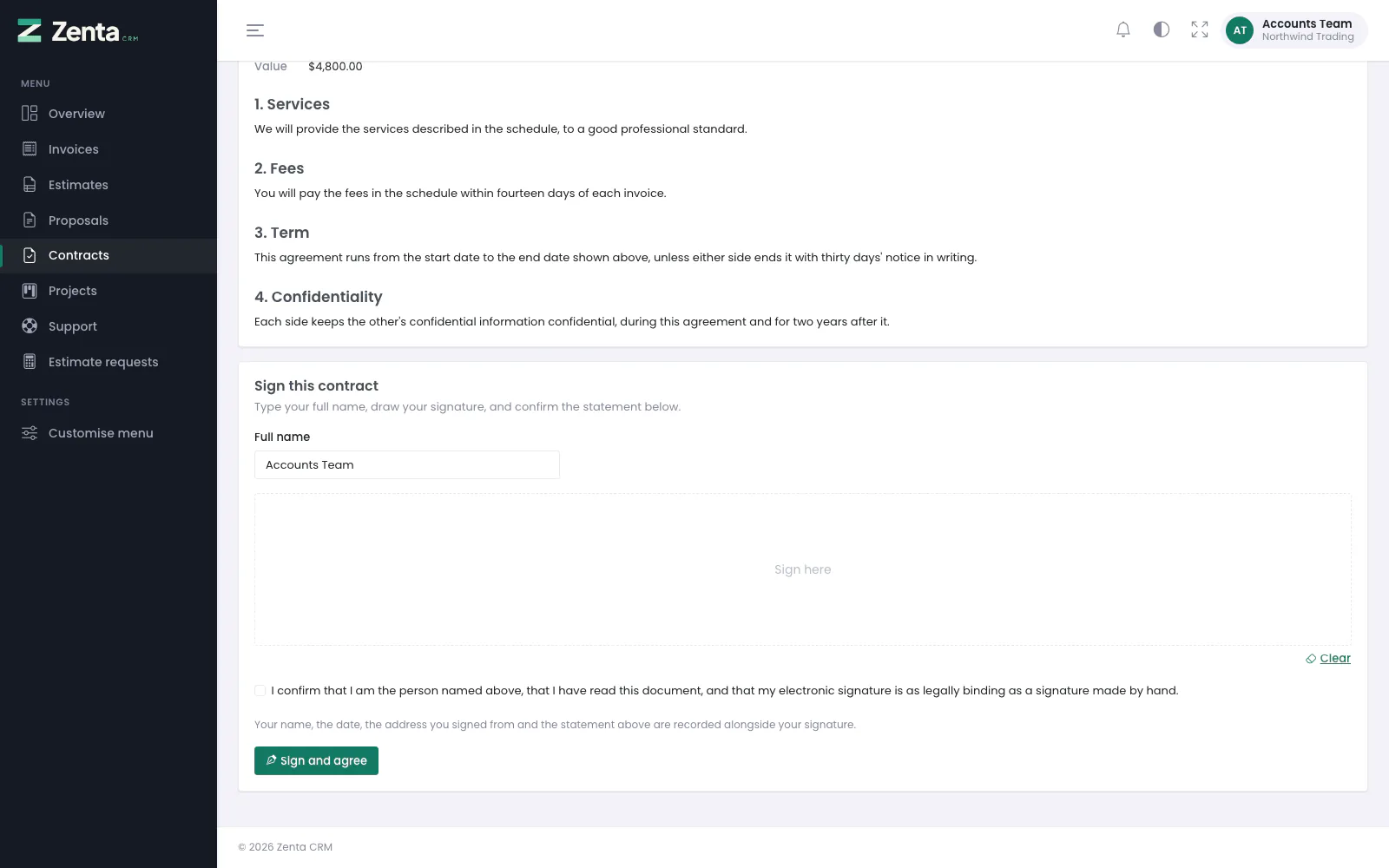Open the Estimate requests menu item

coord(109,362)
